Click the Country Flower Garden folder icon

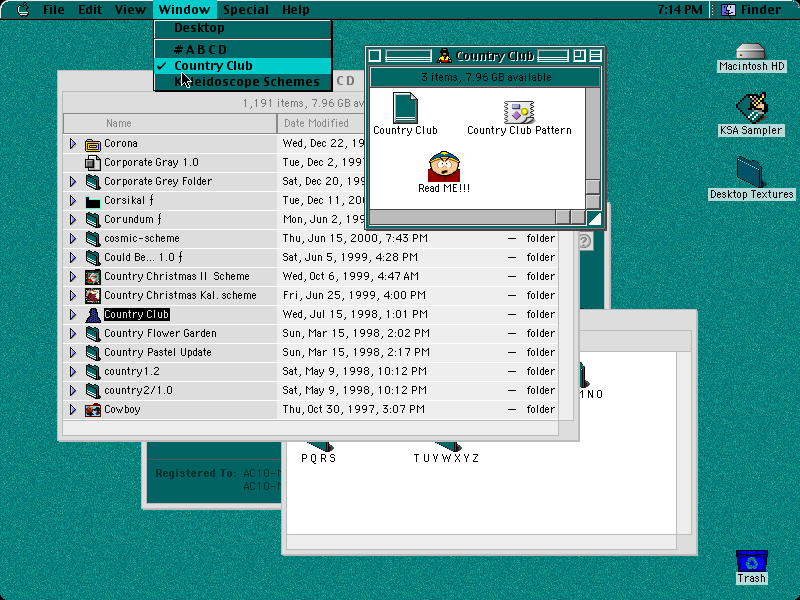click(93, 334)
